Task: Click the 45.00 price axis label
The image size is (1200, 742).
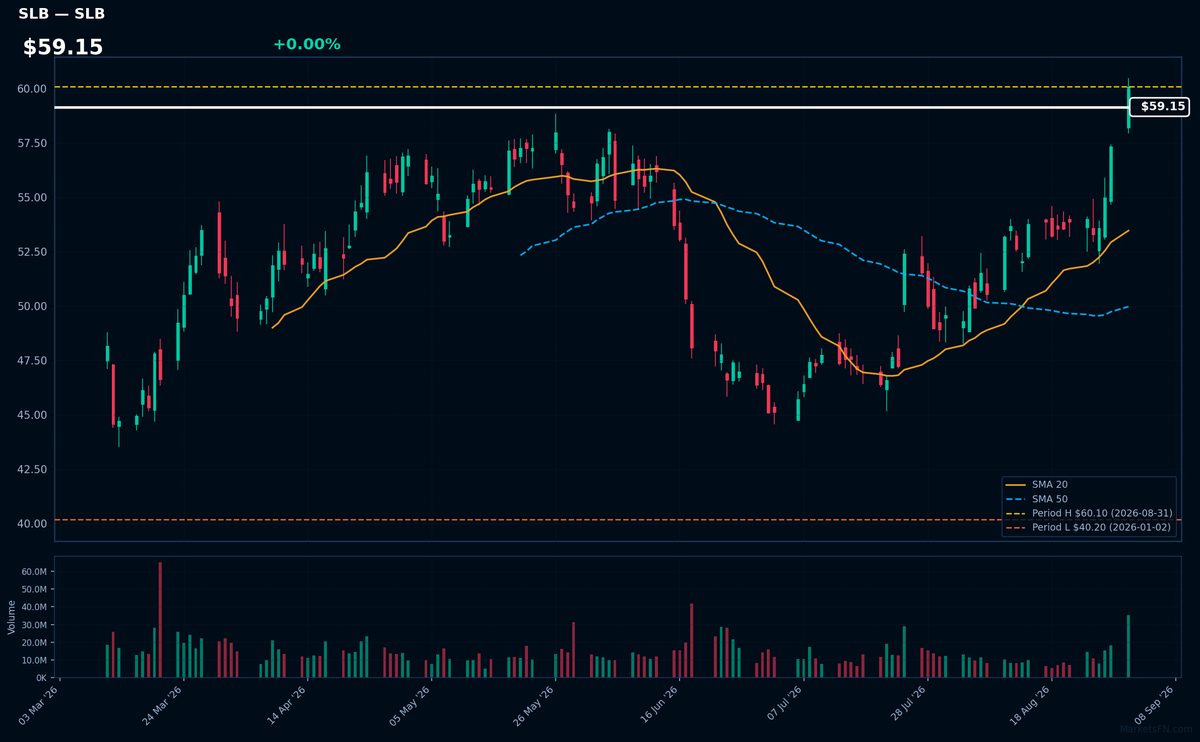Action: 32,415
